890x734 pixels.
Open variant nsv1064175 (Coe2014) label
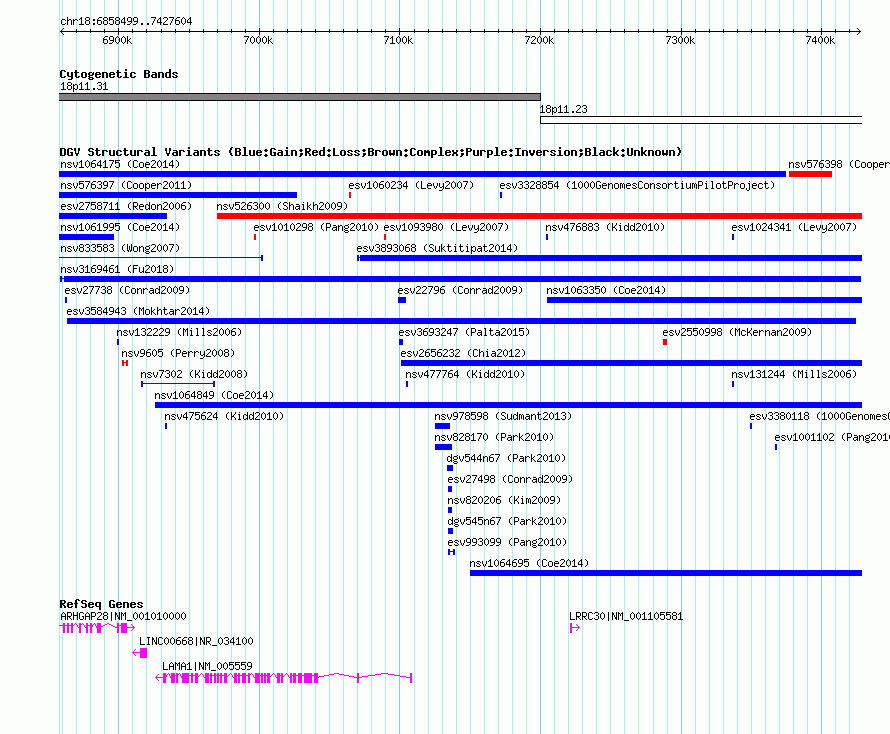tap(120, 164)
